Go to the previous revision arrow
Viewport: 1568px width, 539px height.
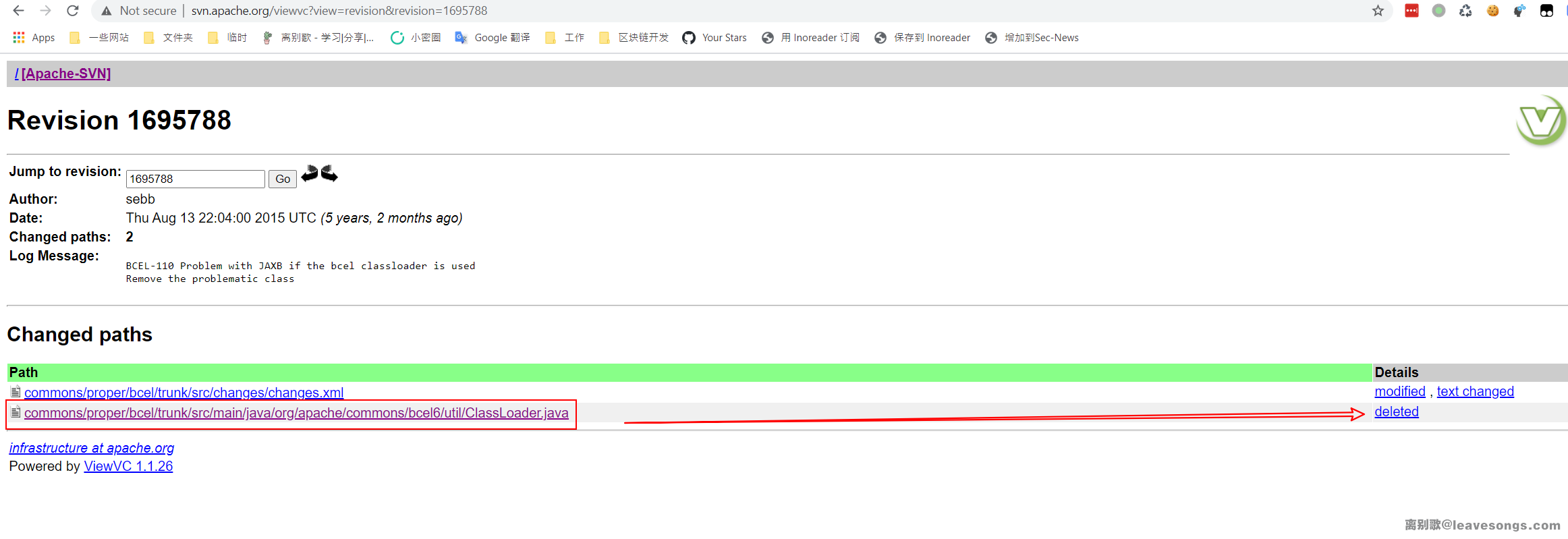coord(310,174)
